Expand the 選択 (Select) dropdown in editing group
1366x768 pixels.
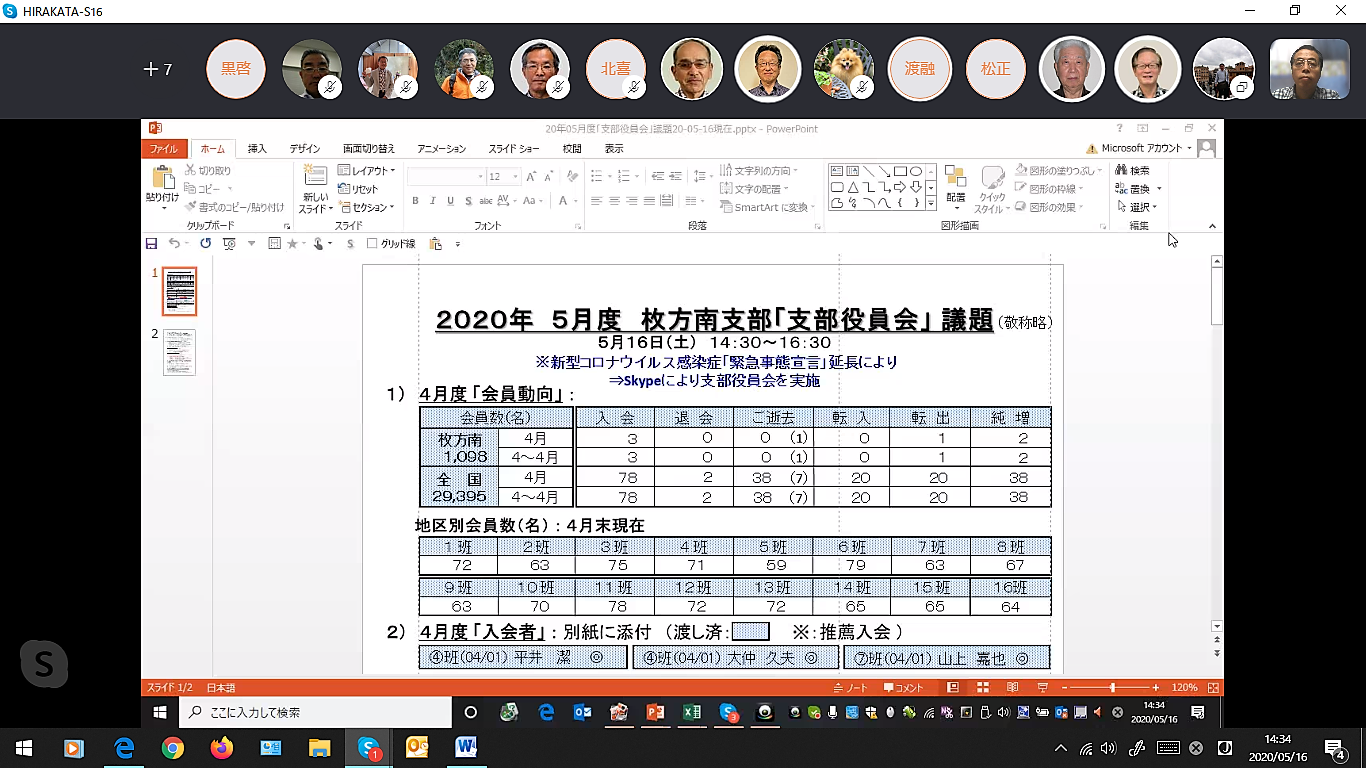point(1137,207)
